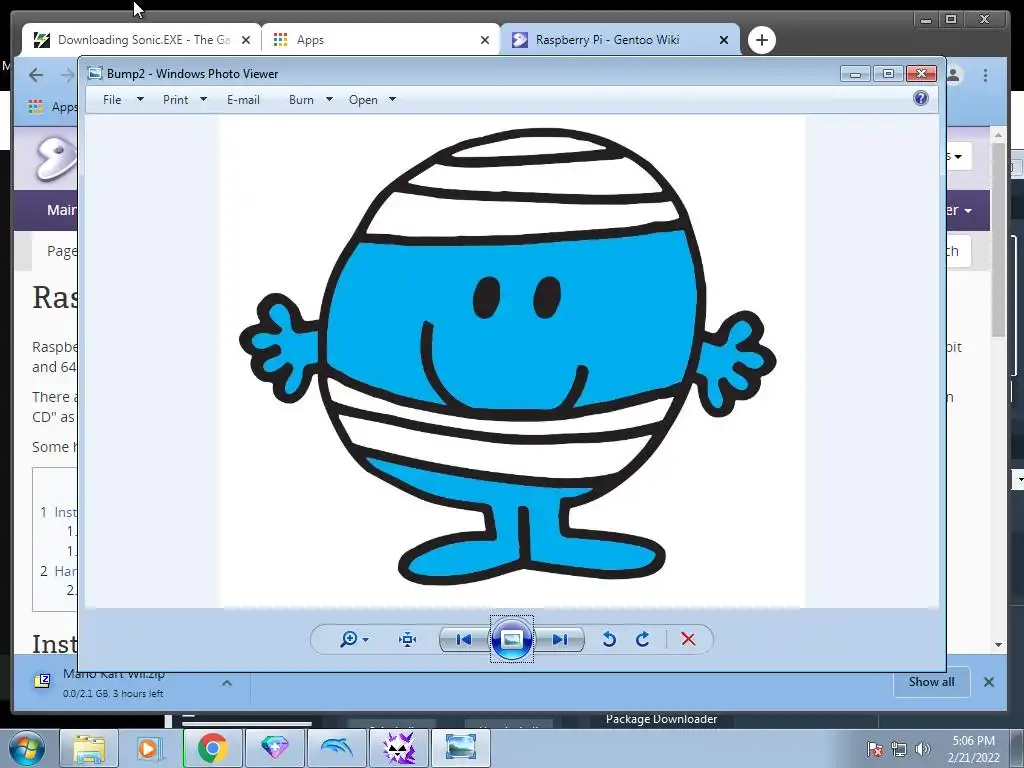Expand the Open dropdown arrow
Screen dimensions: 1024x768
392,99
